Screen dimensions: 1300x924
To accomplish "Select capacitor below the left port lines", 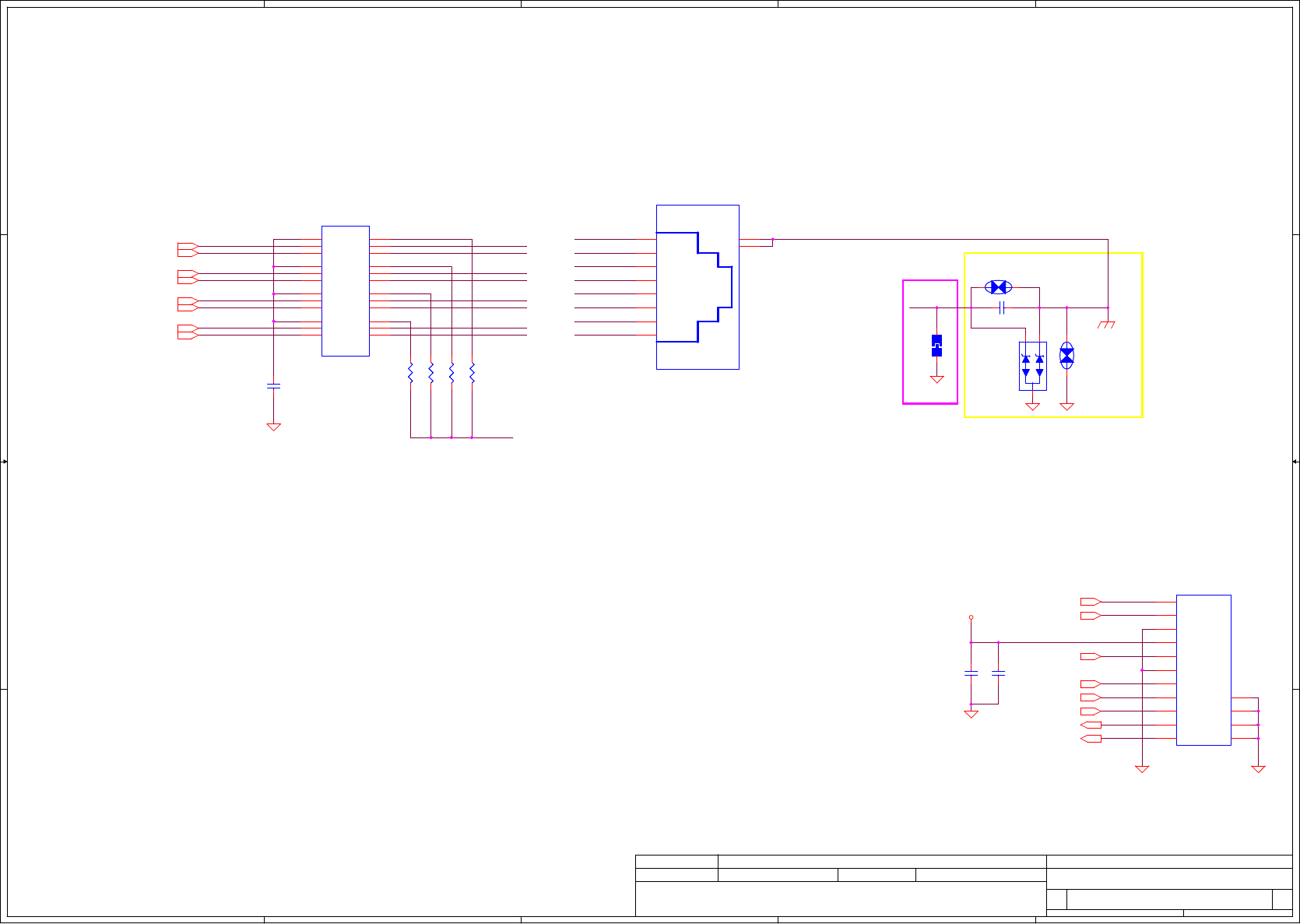I will click(x=273, y=386).
